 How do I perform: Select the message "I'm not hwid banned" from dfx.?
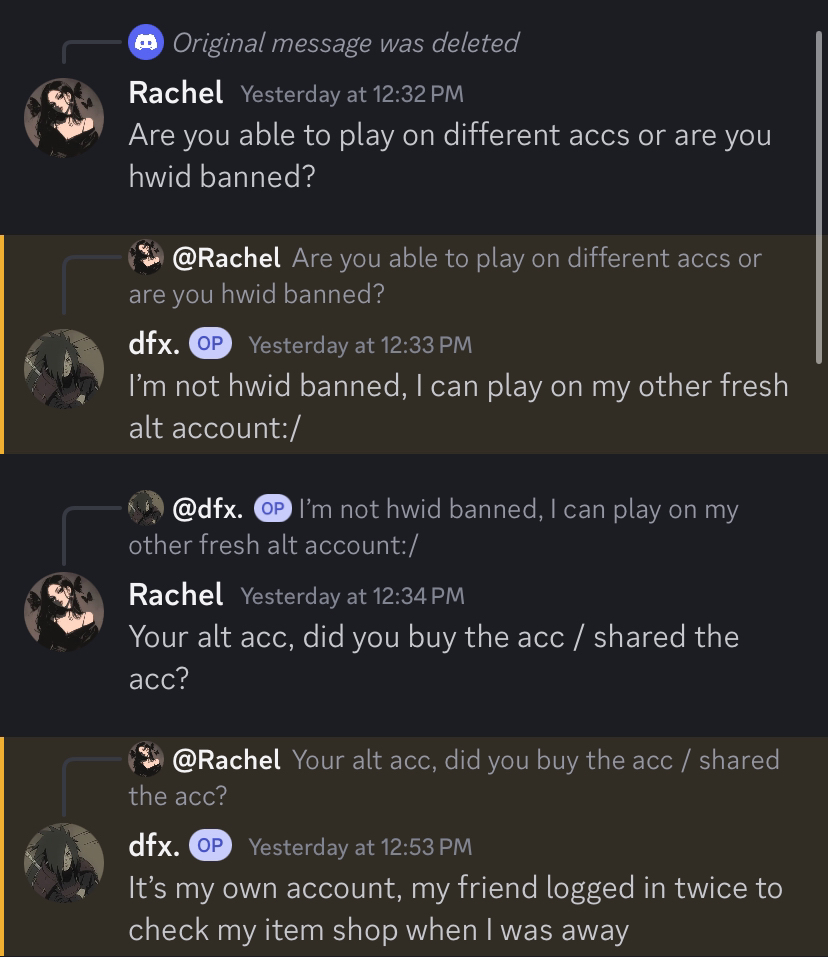458,406
